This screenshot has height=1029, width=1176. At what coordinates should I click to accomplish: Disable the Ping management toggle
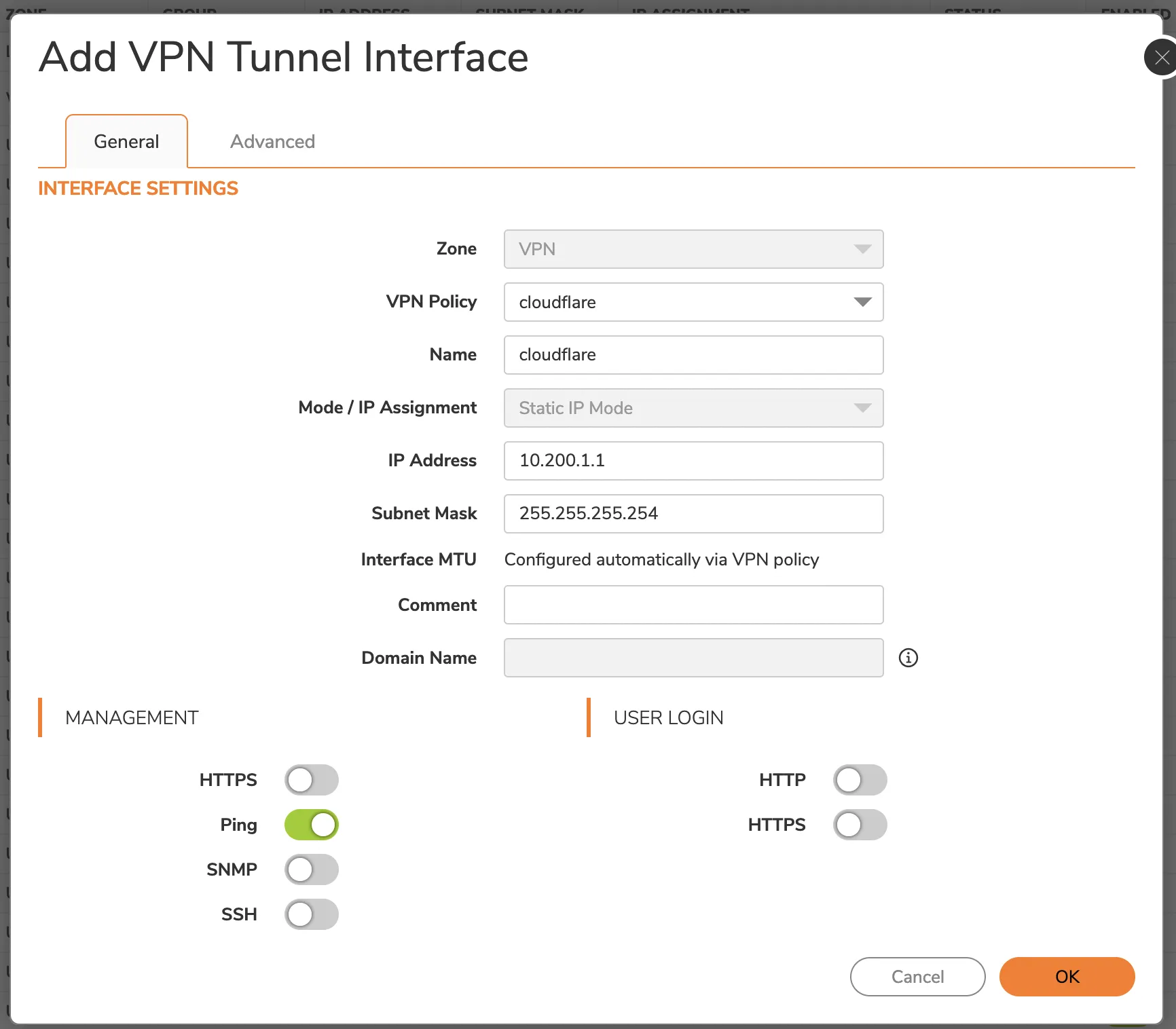point(311,825)
